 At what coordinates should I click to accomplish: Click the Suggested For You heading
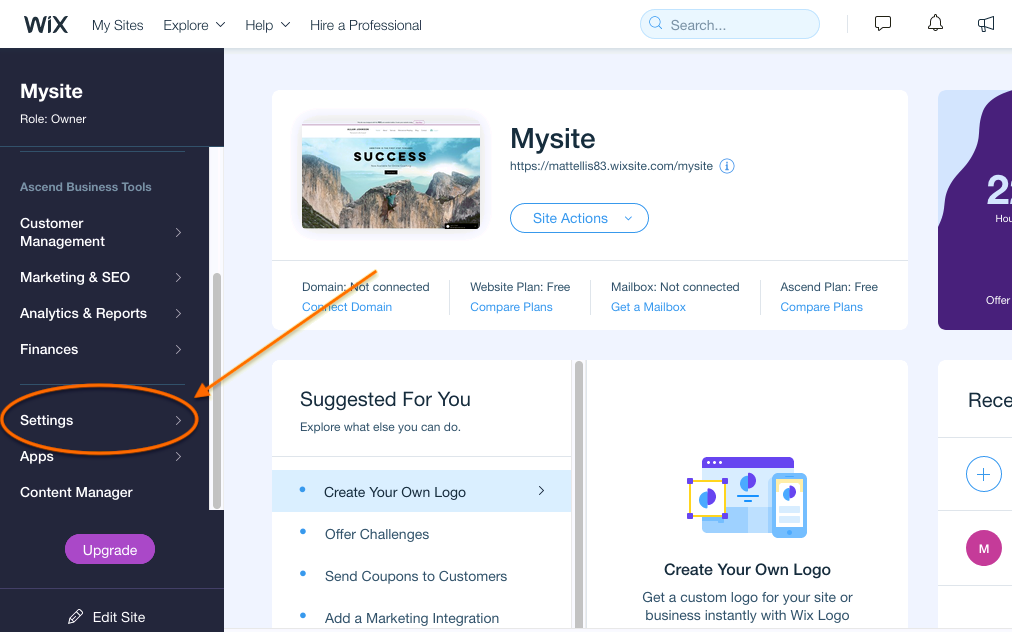pyautogui.click(x=385, y=400)
